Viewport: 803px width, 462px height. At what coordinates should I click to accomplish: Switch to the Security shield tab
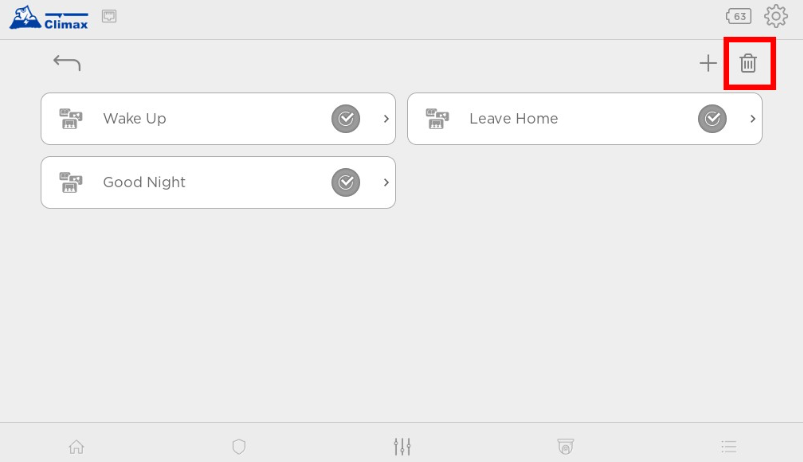click(x=238, y=447)
